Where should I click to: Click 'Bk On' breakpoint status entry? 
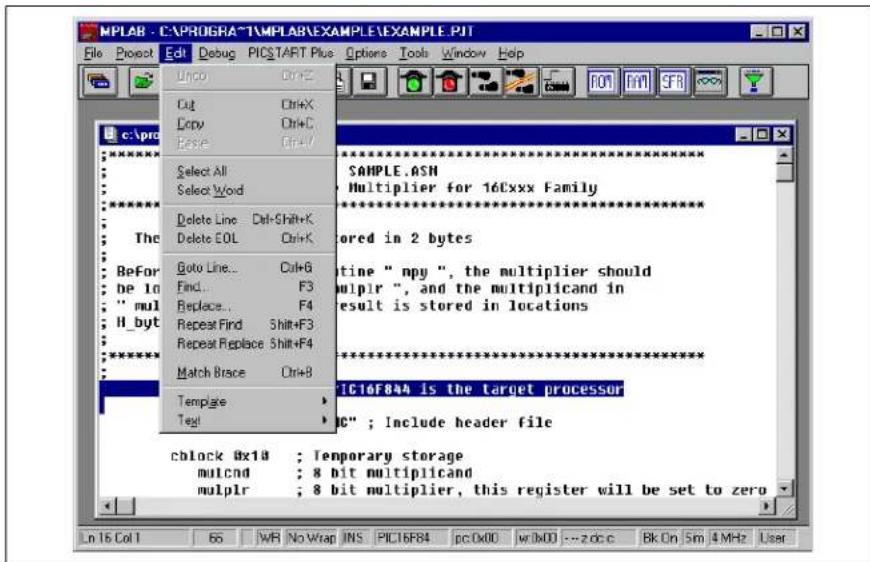click(x=660, y=538)
